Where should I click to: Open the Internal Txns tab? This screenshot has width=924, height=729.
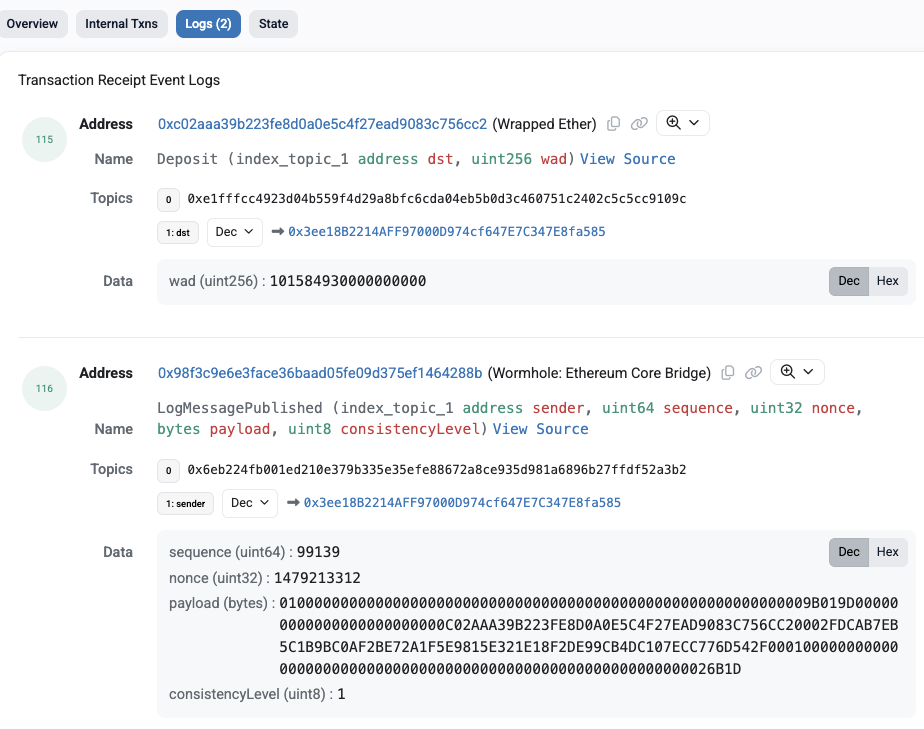121,24
